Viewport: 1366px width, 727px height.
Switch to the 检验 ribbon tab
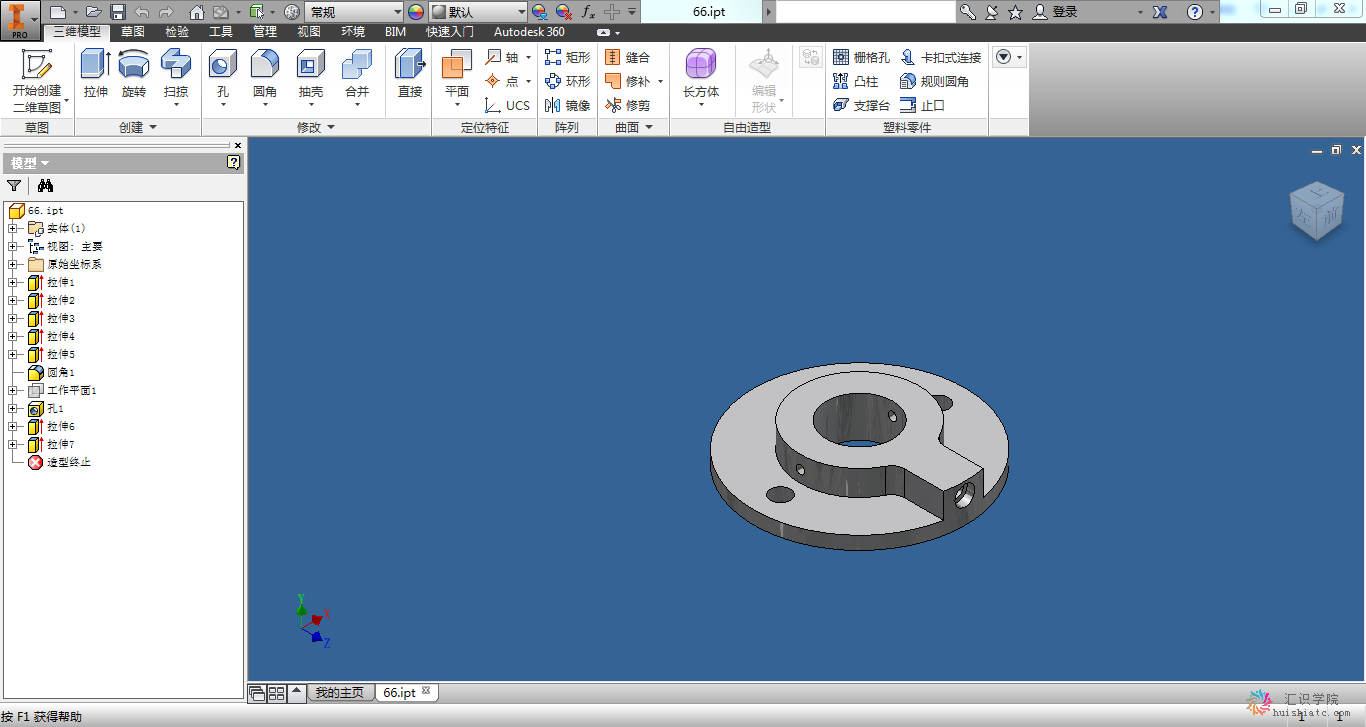(x=176, y=32)
